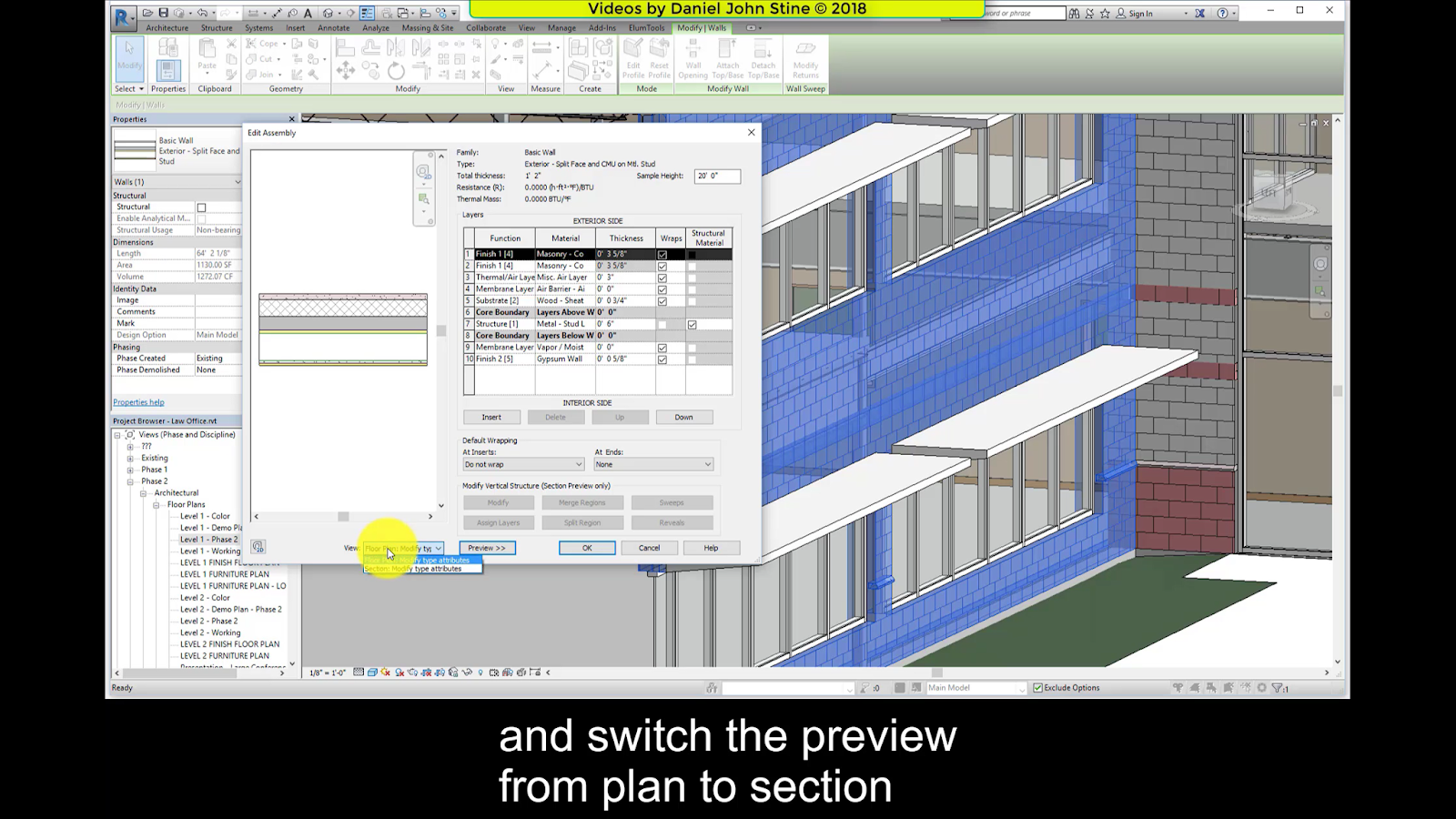Click the Wall Opening tool

pos(693,59)
